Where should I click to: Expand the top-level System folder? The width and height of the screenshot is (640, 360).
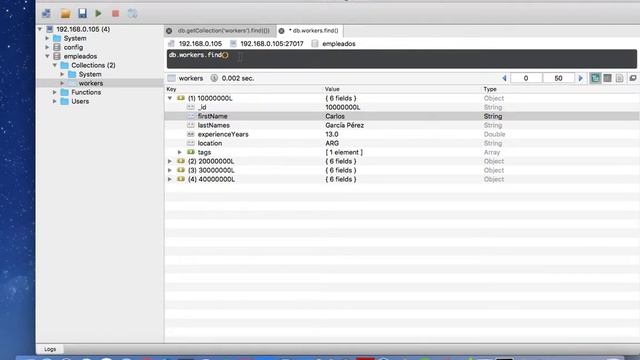(47, 38)
